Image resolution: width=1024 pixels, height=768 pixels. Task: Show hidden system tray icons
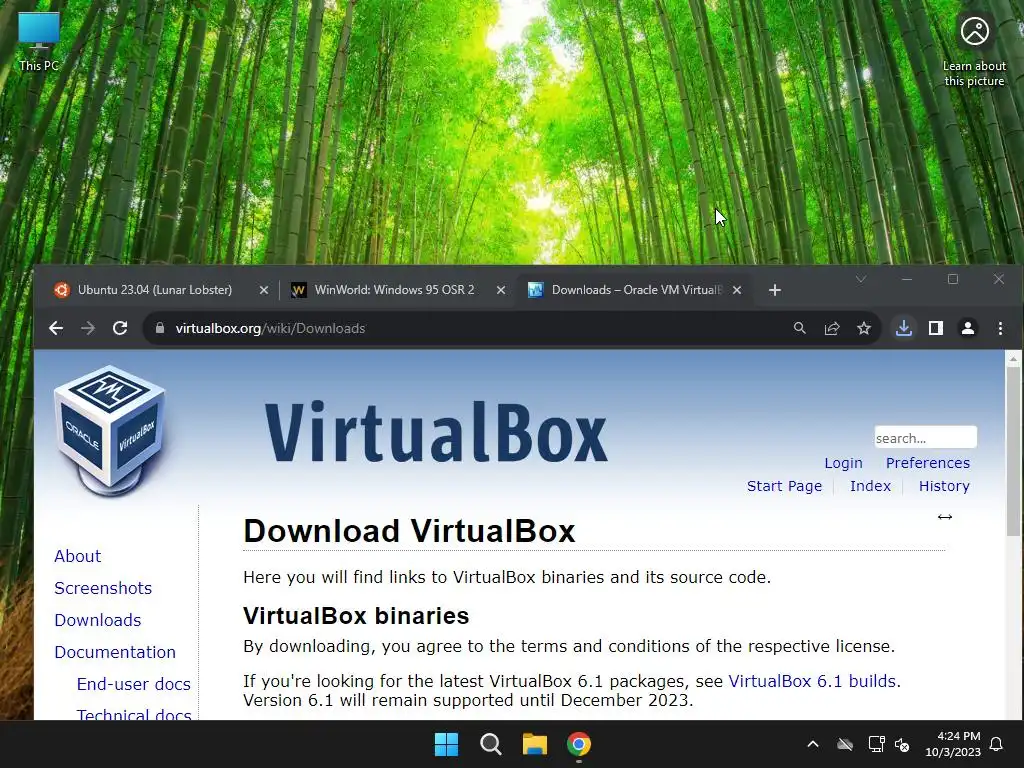coord(813,744)
